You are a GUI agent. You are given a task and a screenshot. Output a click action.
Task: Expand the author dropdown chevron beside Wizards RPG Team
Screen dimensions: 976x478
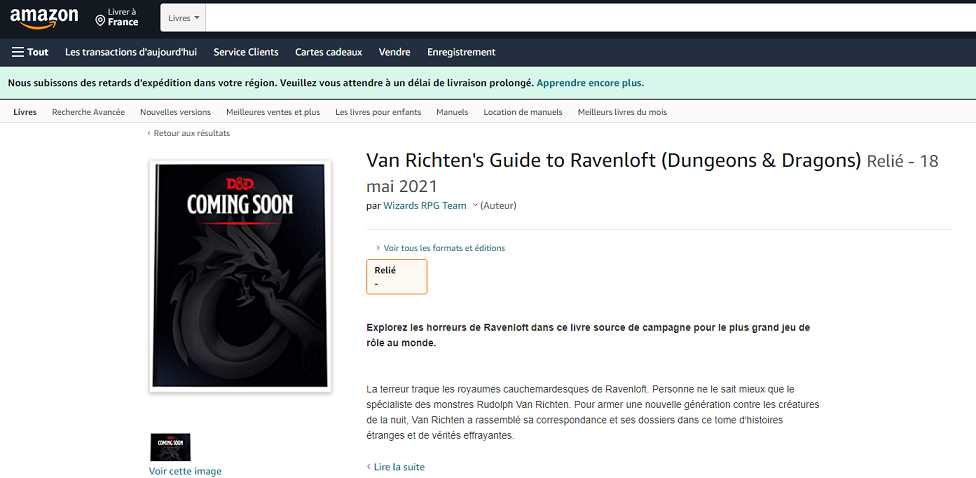coord(475,205)
